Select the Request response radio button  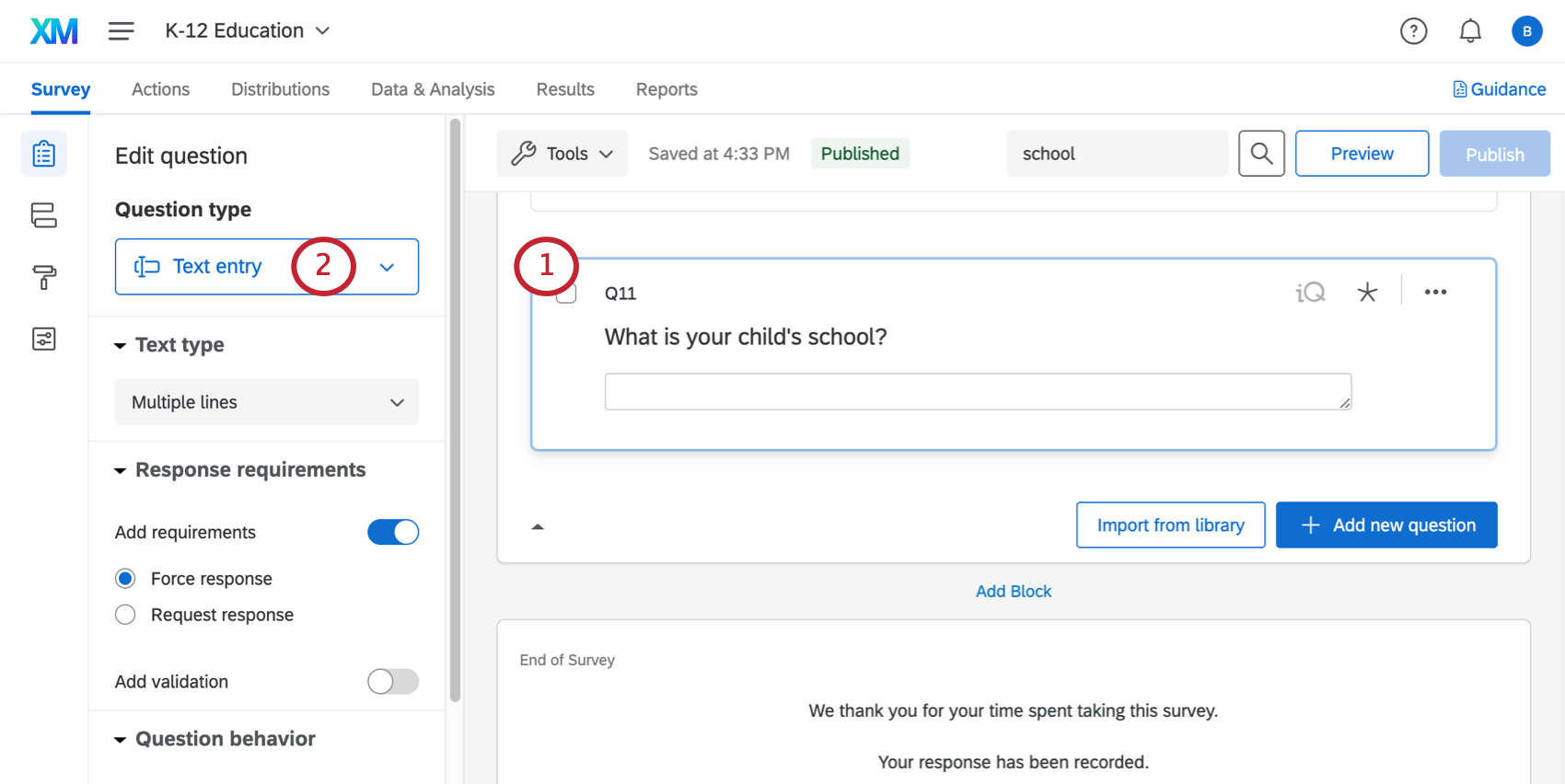[126, 615]
